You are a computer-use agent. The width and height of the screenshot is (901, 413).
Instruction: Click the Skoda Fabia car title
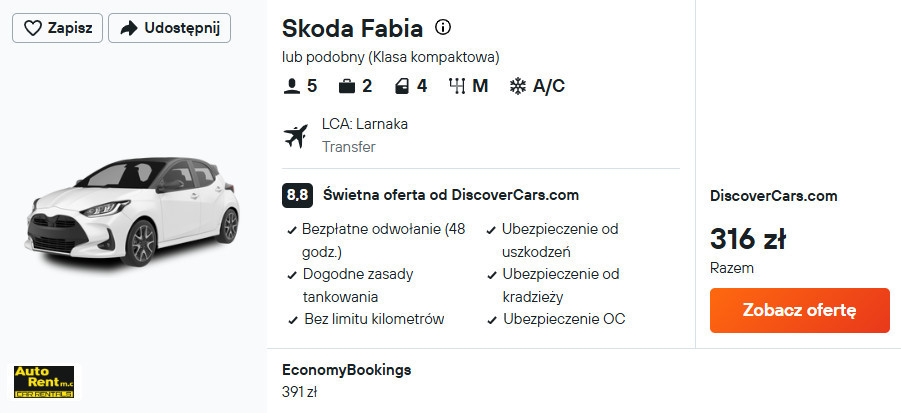coord(352,28)
